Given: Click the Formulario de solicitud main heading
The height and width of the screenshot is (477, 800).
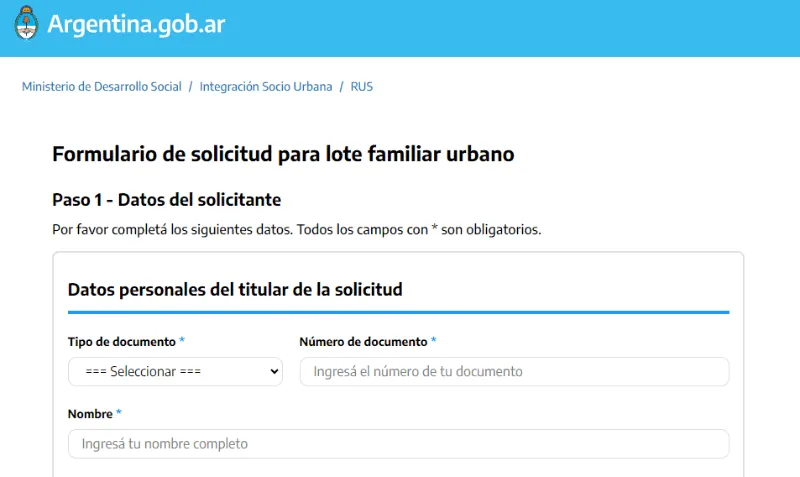Looking at the screenshot, I should coord(283,154).
